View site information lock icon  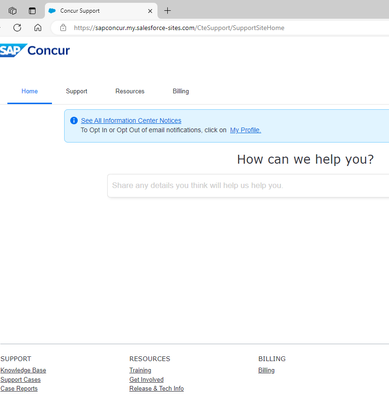(x=63, y=28)
